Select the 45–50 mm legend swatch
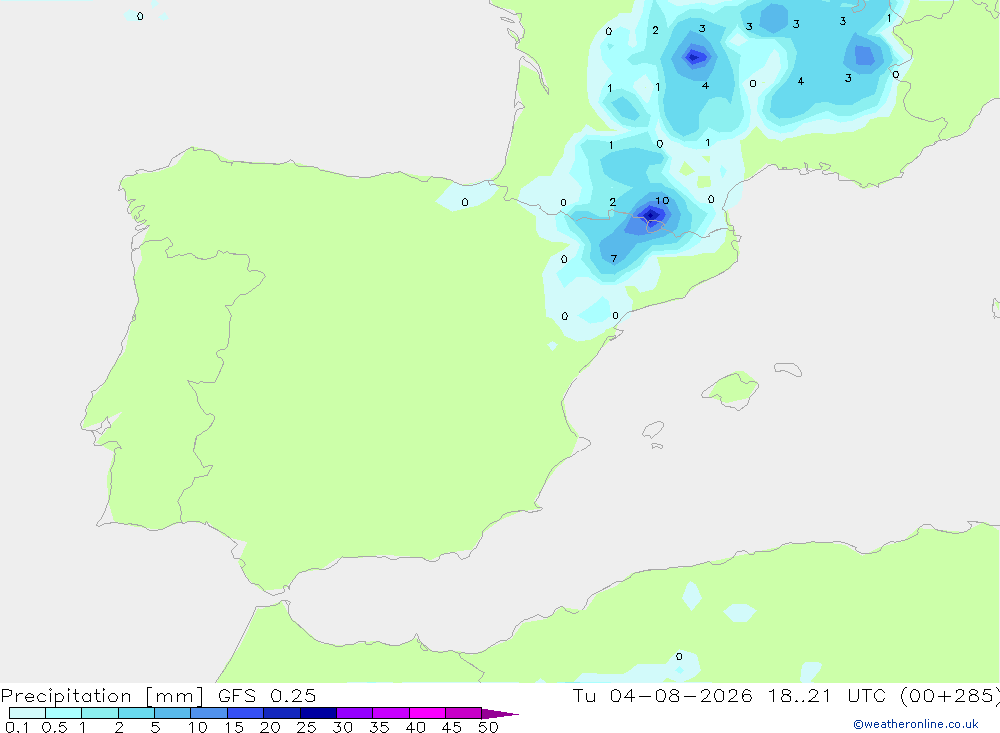Screen dimensions: 1000x733 [x=463, y=713]
